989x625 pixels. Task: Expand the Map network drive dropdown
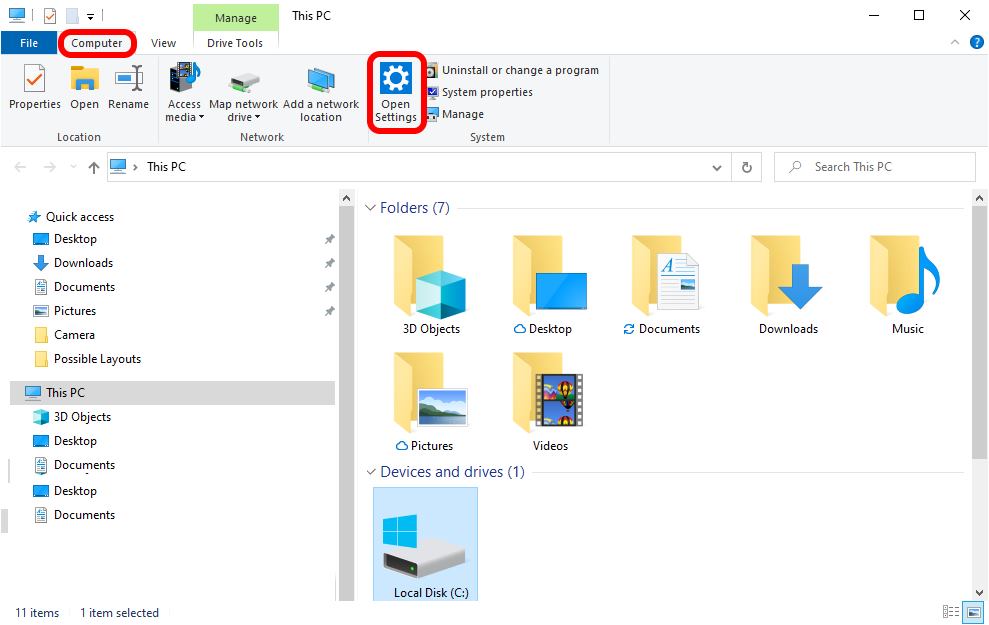259,117
